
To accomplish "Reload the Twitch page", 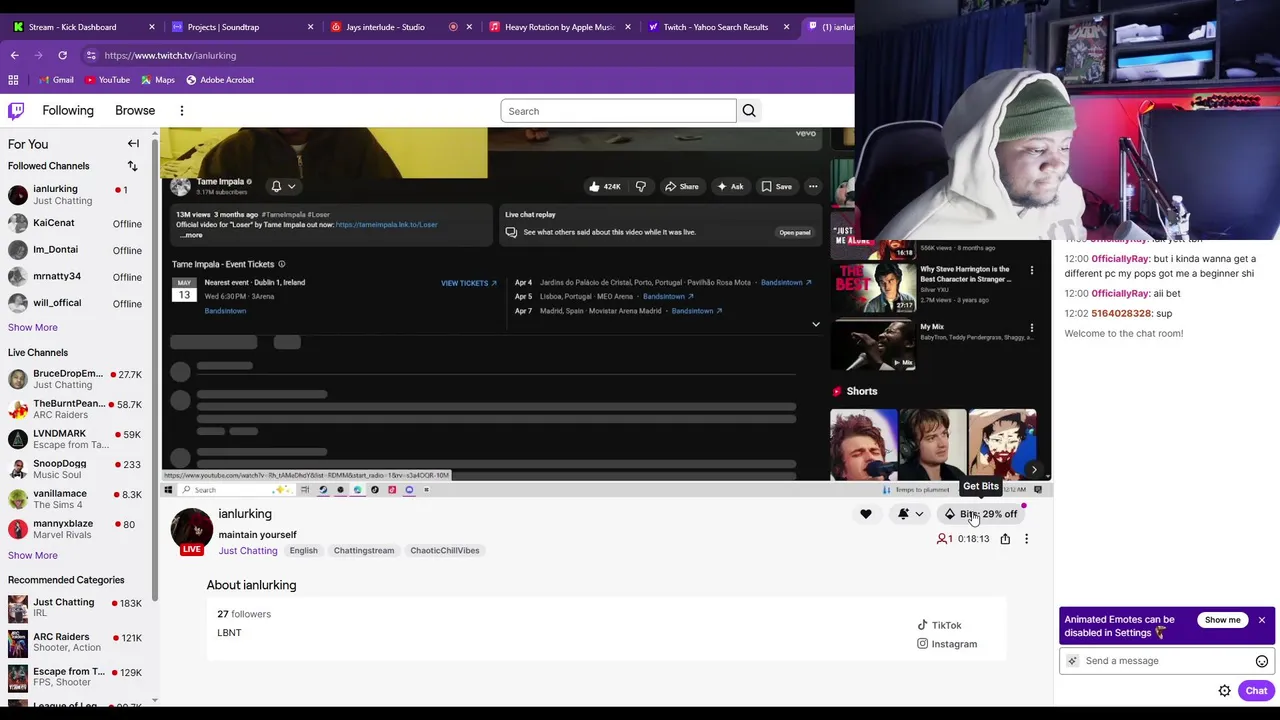I will coord(62,55).
